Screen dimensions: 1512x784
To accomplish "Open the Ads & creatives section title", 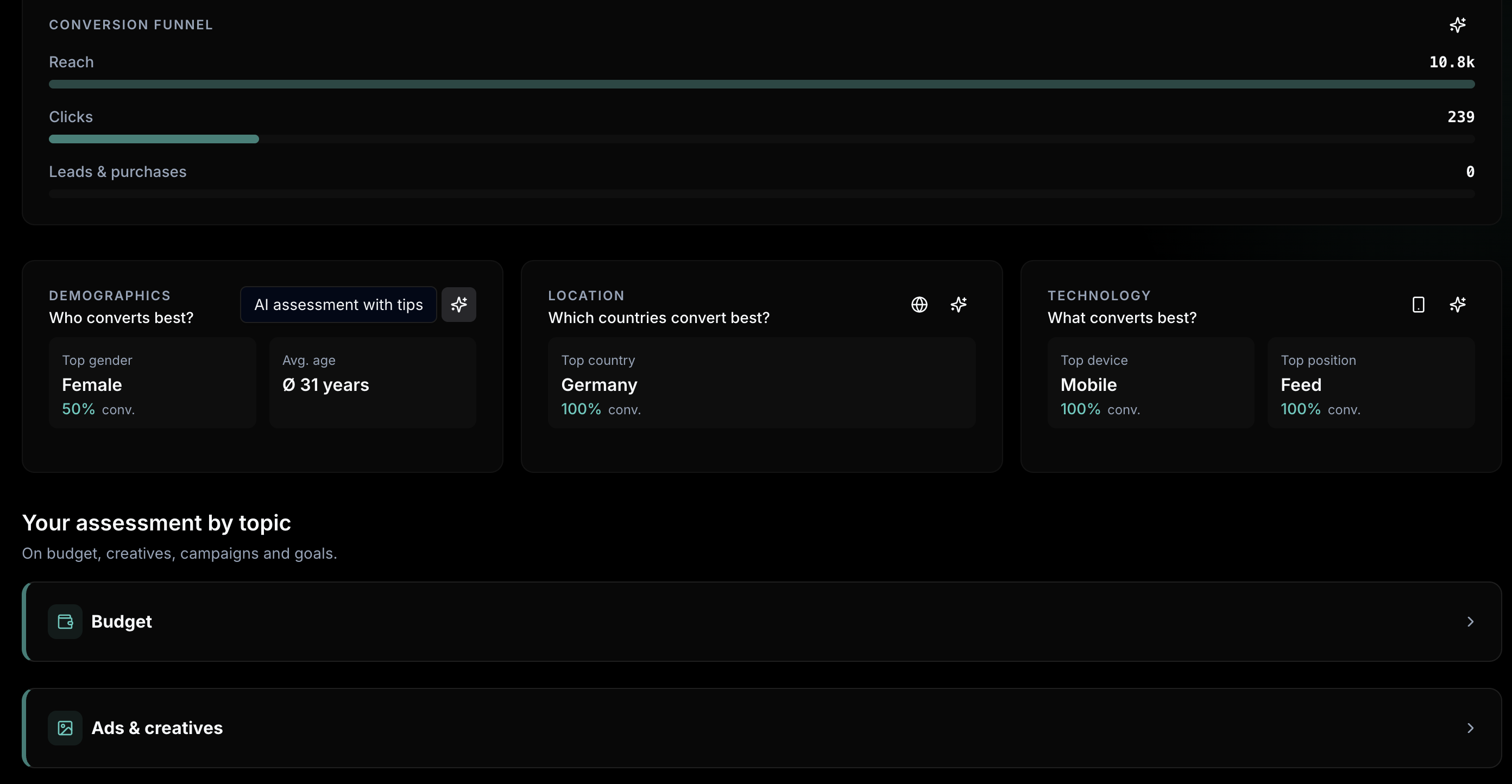I will [x=157, y=728].
